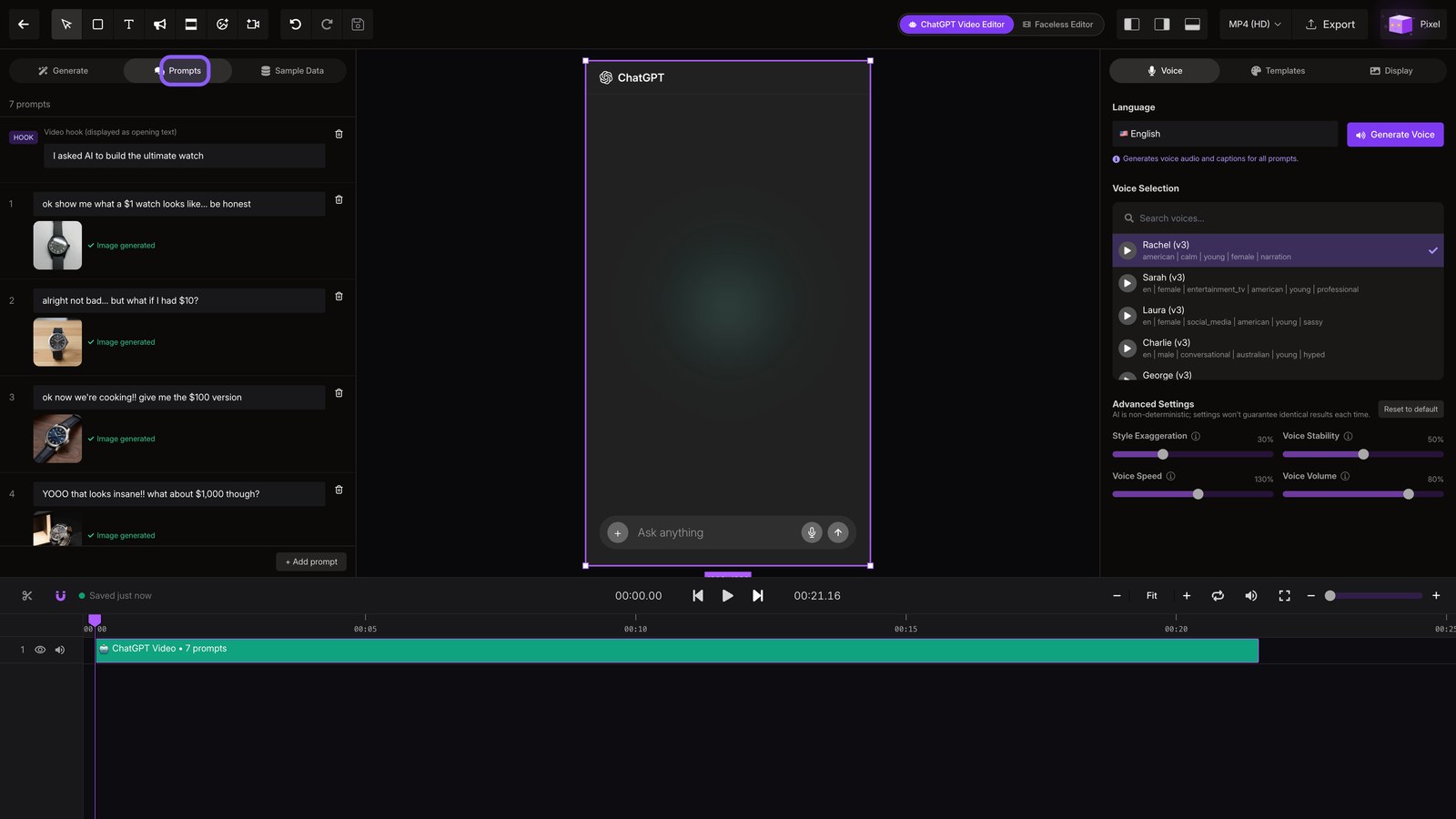Select the megaphone announcement tool
This screenshot has height=819, width=1456.
click(159, 25)
